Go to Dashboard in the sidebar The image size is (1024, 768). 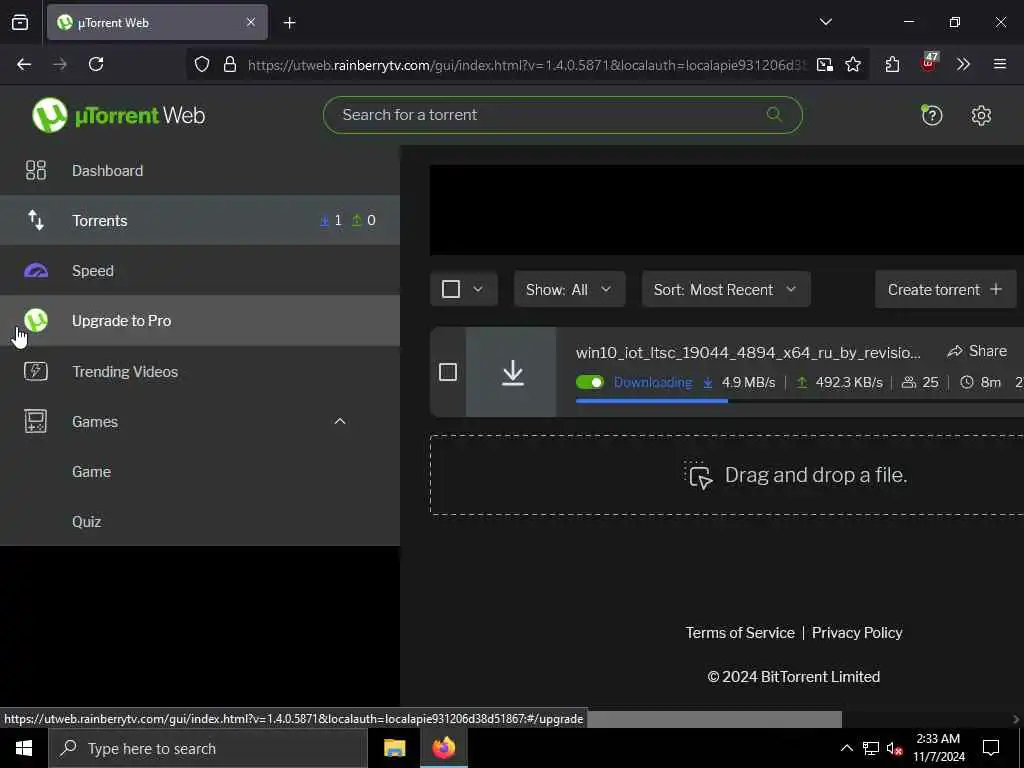click(x=200, y=170)
